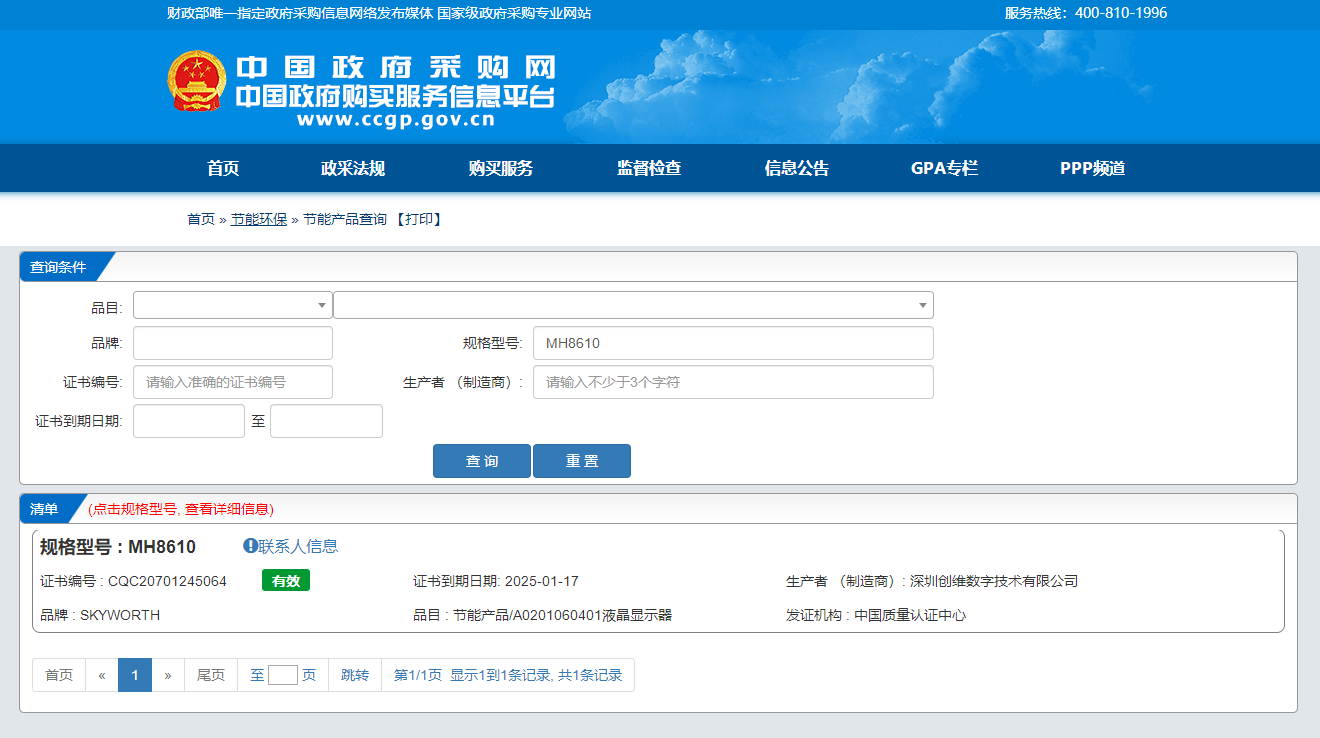
Task: Click the 有效 certificate status badge
Action: coord(285,580)
